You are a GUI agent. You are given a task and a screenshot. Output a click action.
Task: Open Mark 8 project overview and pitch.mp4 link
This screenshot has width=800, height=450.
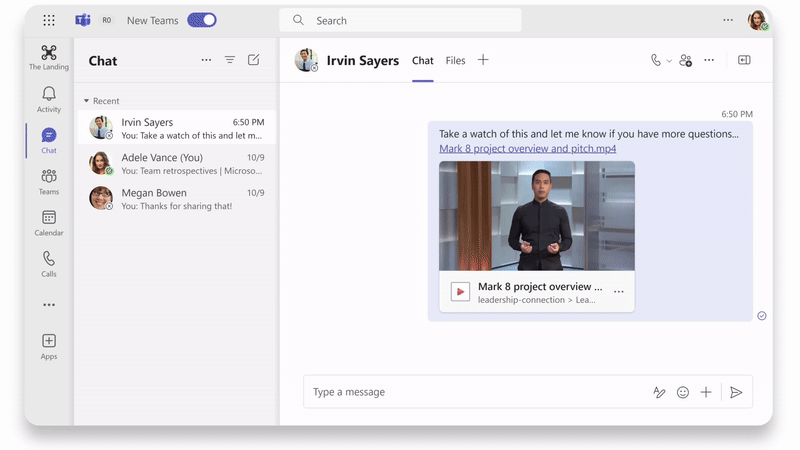528,148
